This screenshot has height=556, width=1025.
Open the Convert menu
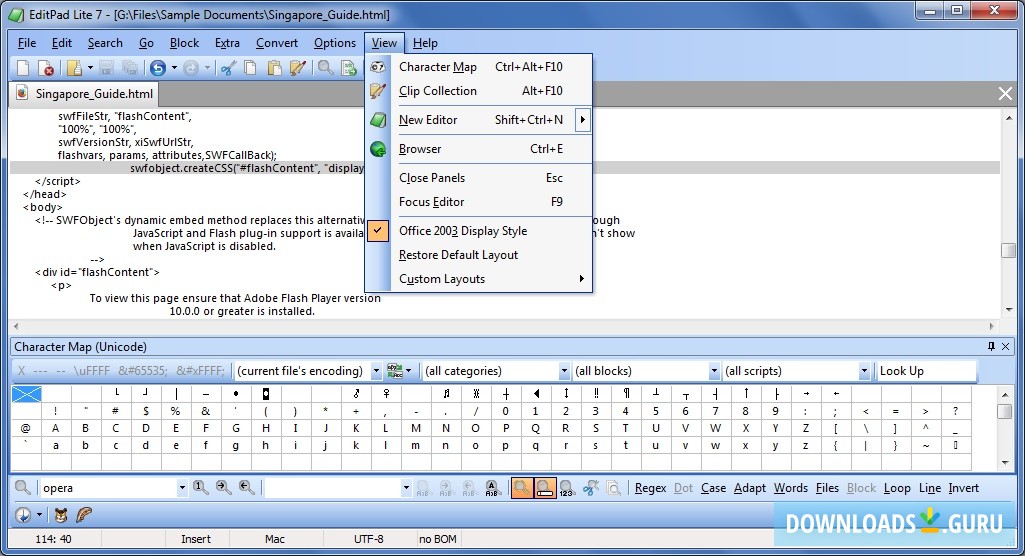point(277,43)
